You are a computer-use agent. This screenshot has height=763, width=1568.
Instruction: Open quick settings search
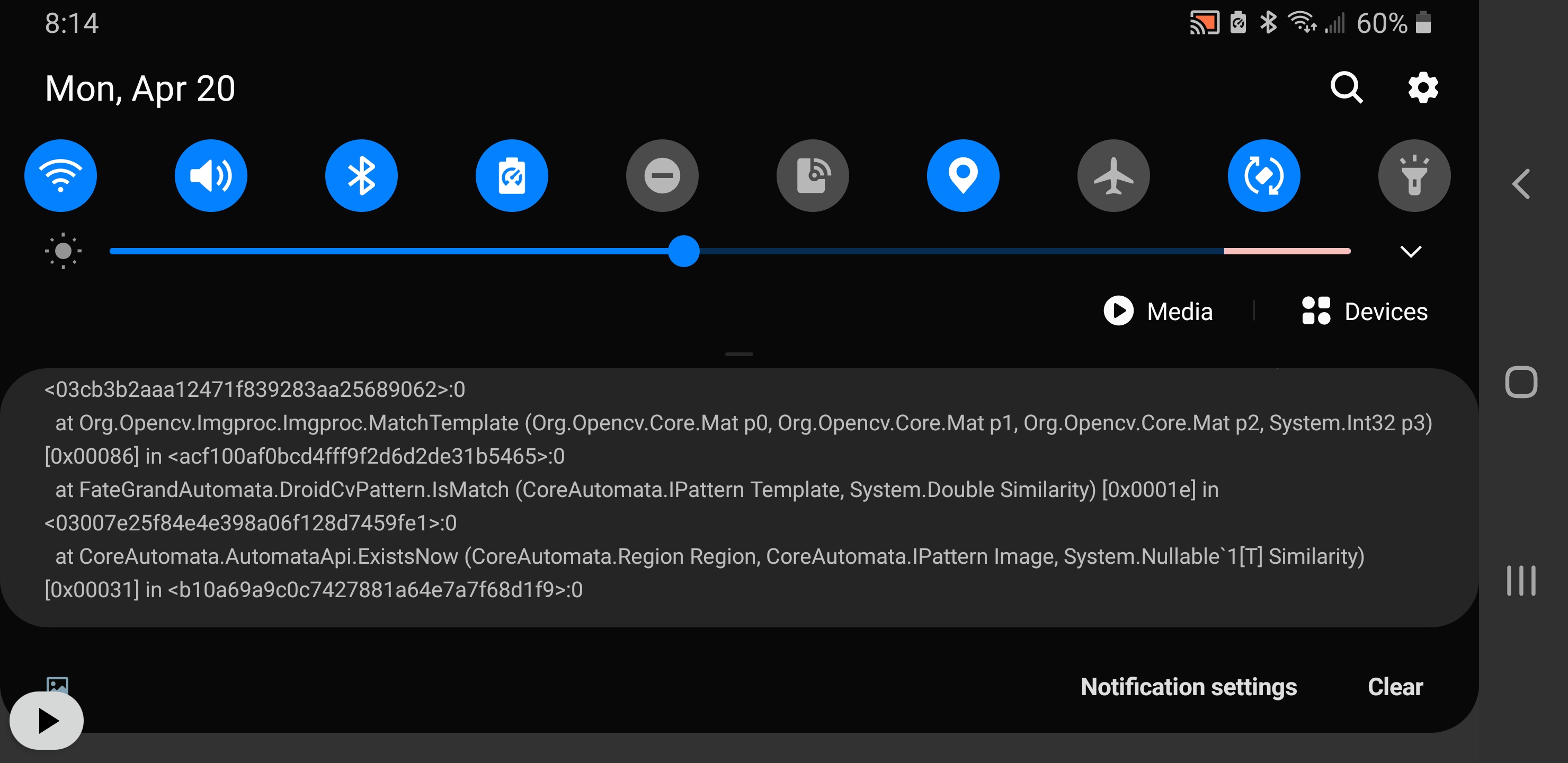pos(1346,88)
